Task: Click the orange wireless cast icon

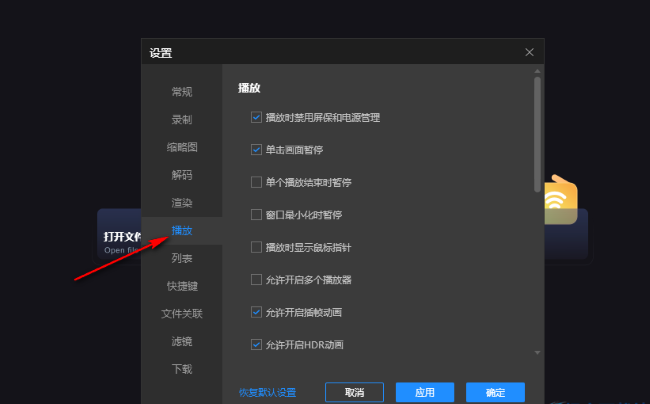Action: 558,201
